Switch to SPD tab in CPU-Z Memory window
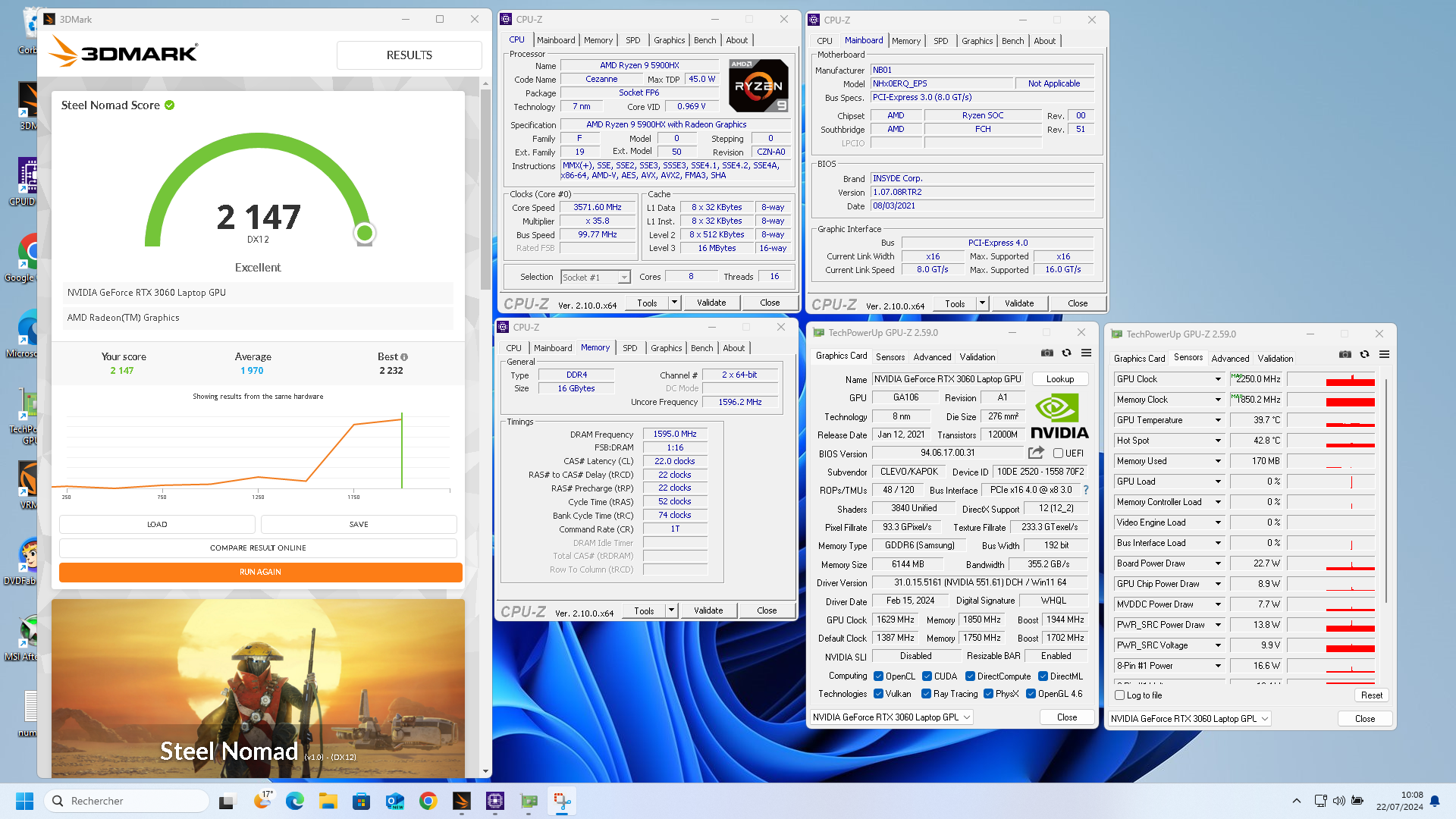The height and width of the screenshot is (819, 1456). 629,348
